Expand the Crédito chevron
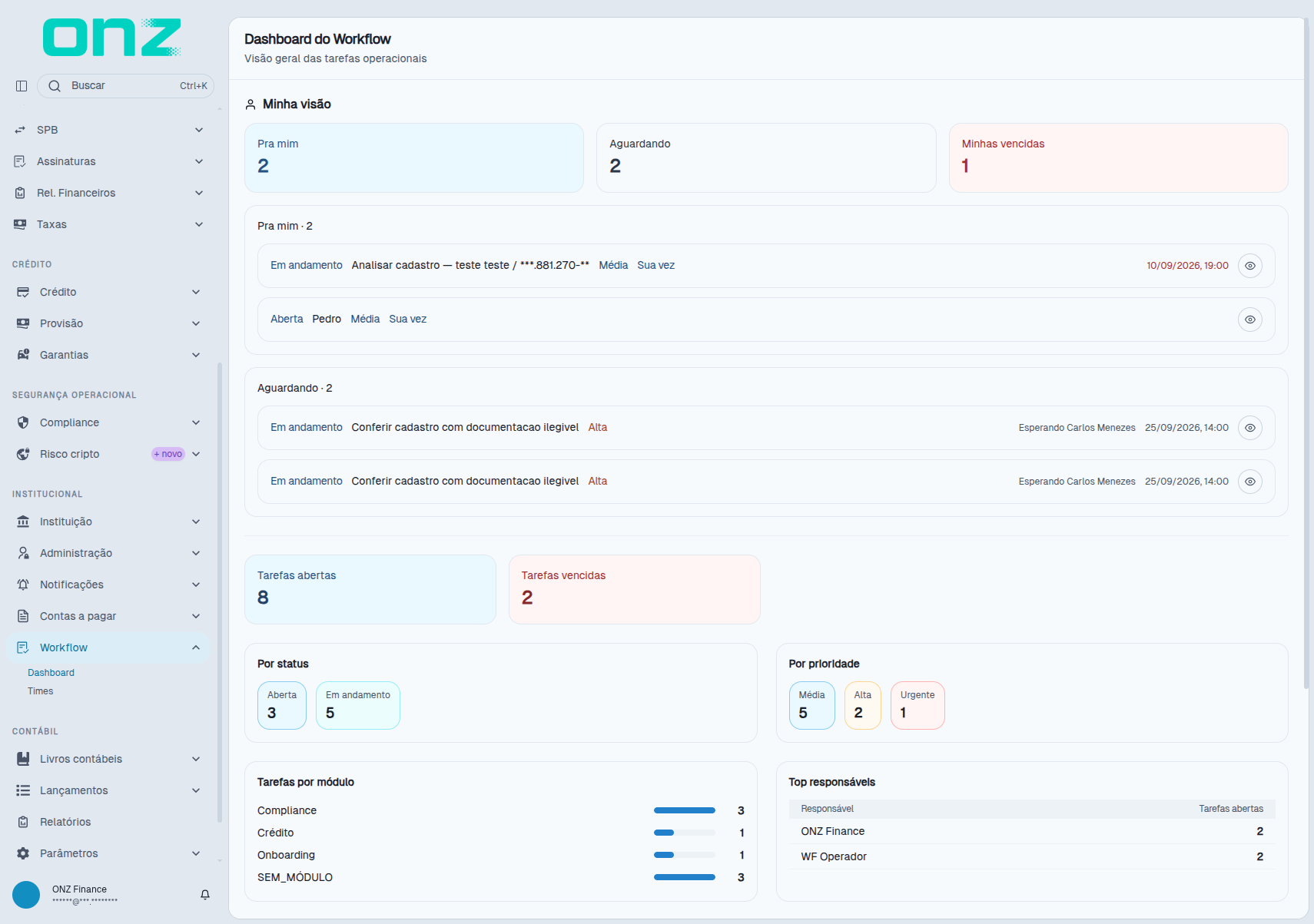The image size is (1314, 924). [196, 292]
